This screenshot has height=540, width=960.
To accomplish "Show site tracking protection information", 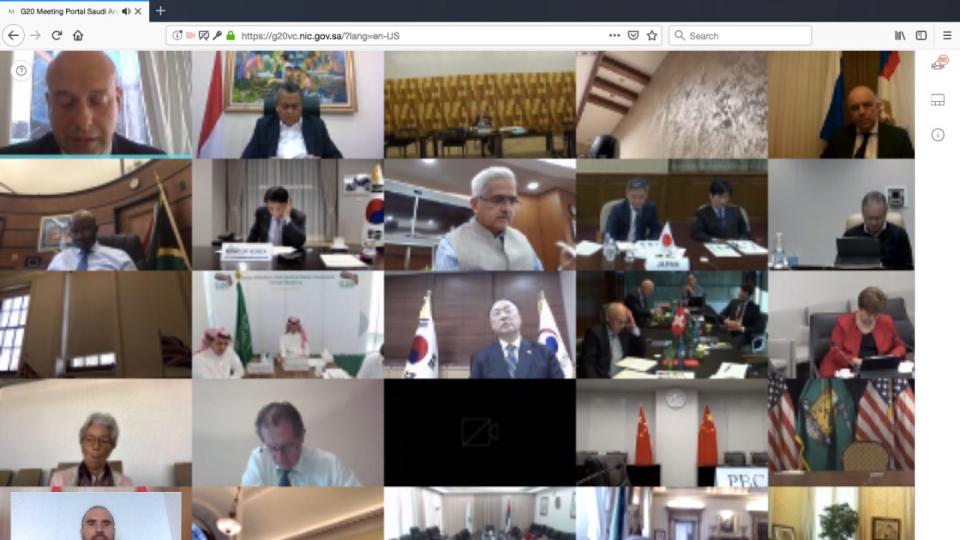I will pyautogui.click(x=177, y=36).
